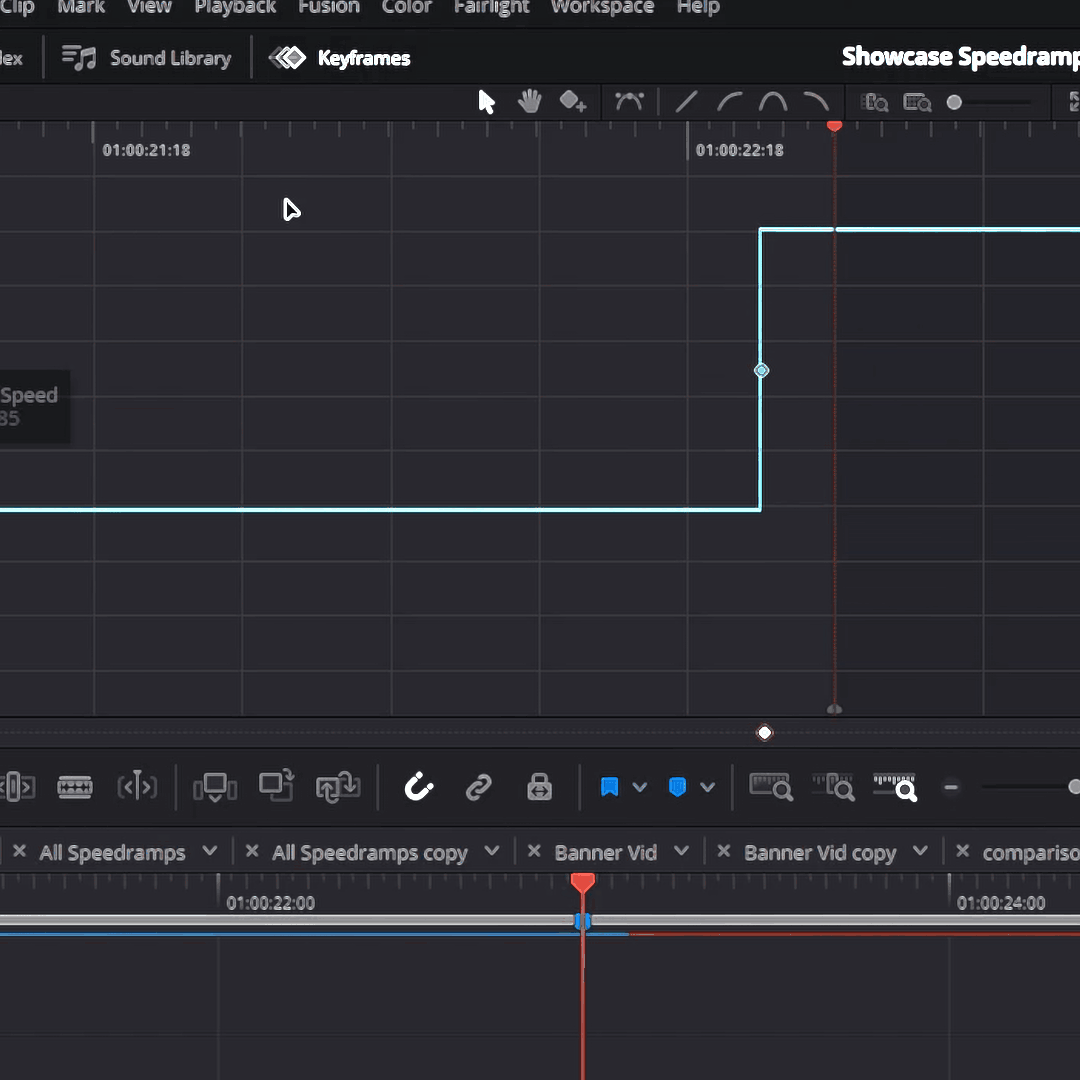Toggle the Sound Library panel
1080x1080 pixels.
click(x=146, y=57)
